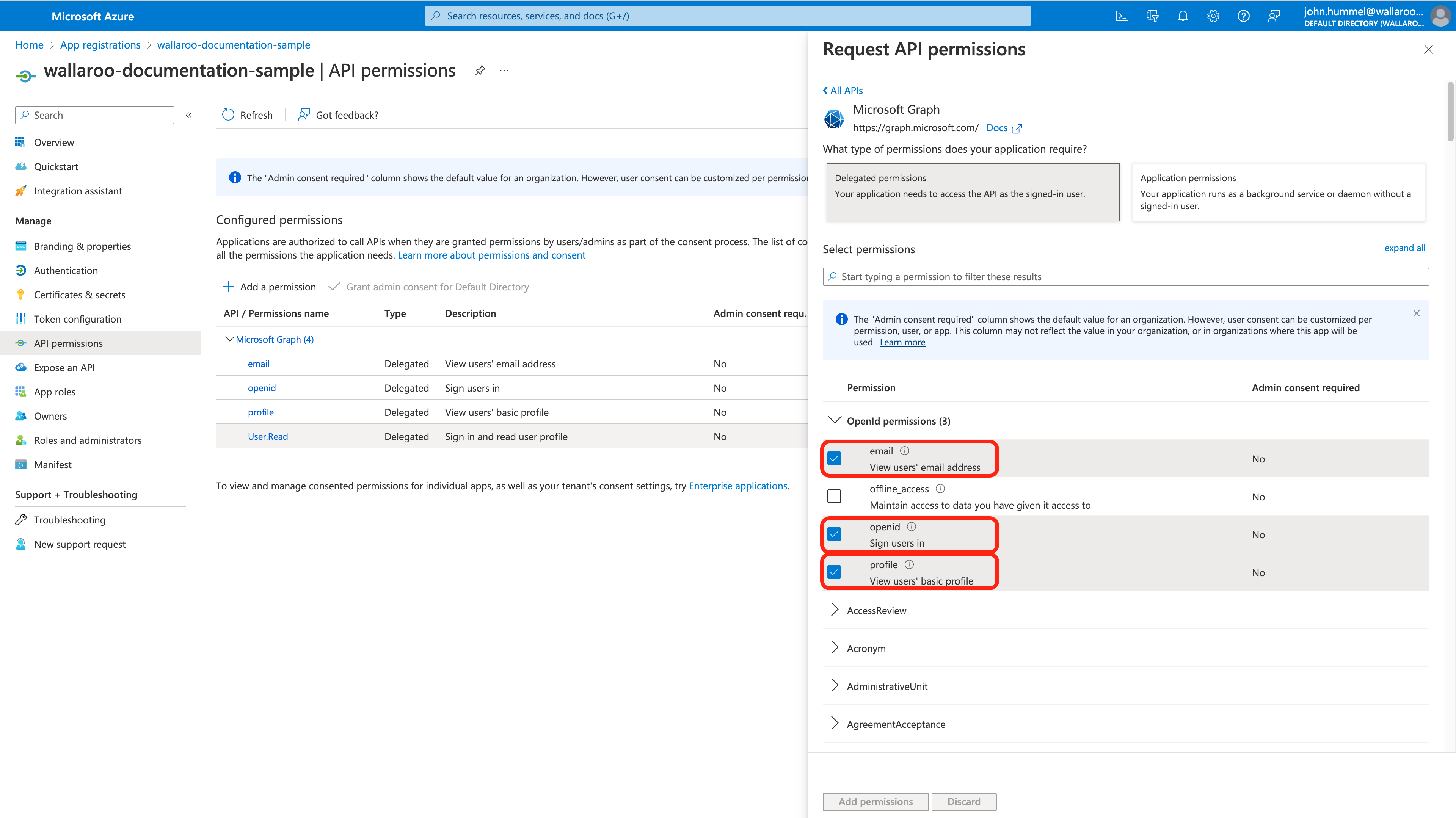The width and height of the screenshot is (1456, 818).
Task: Open the help and support icon
Action: 1243,15
